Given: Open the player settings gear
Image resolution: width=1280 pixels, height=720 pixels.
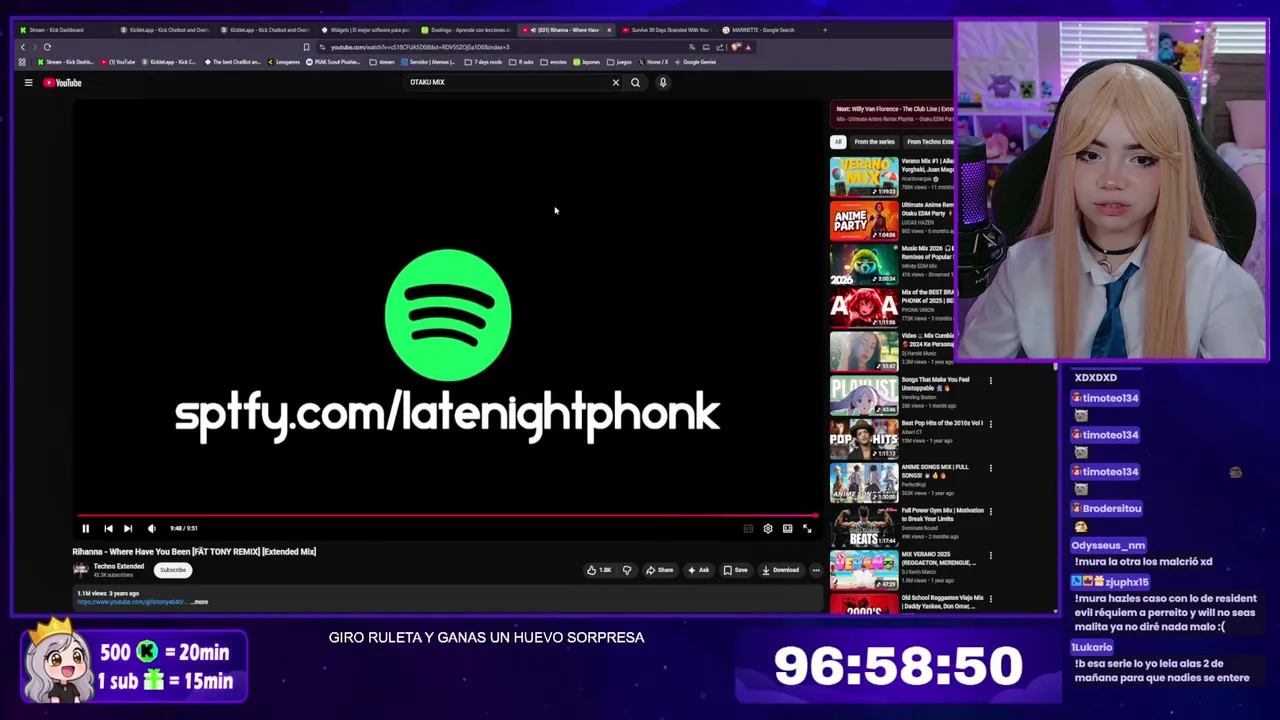Looking at the screenshot, I should coord(768,528).
